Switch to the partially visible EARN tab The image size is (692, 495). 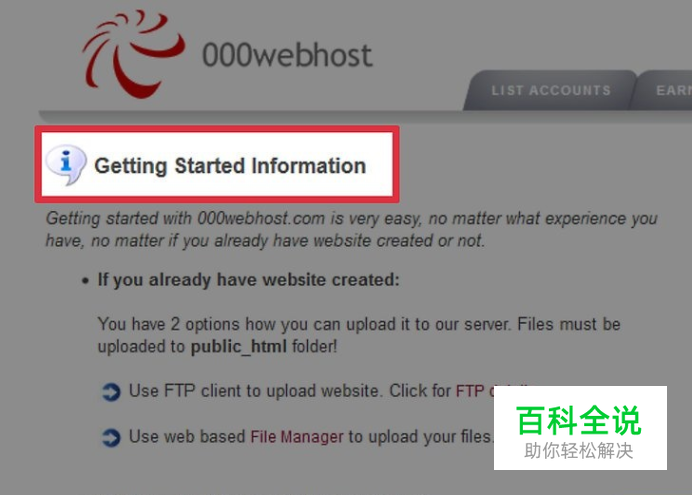(664, 90)
